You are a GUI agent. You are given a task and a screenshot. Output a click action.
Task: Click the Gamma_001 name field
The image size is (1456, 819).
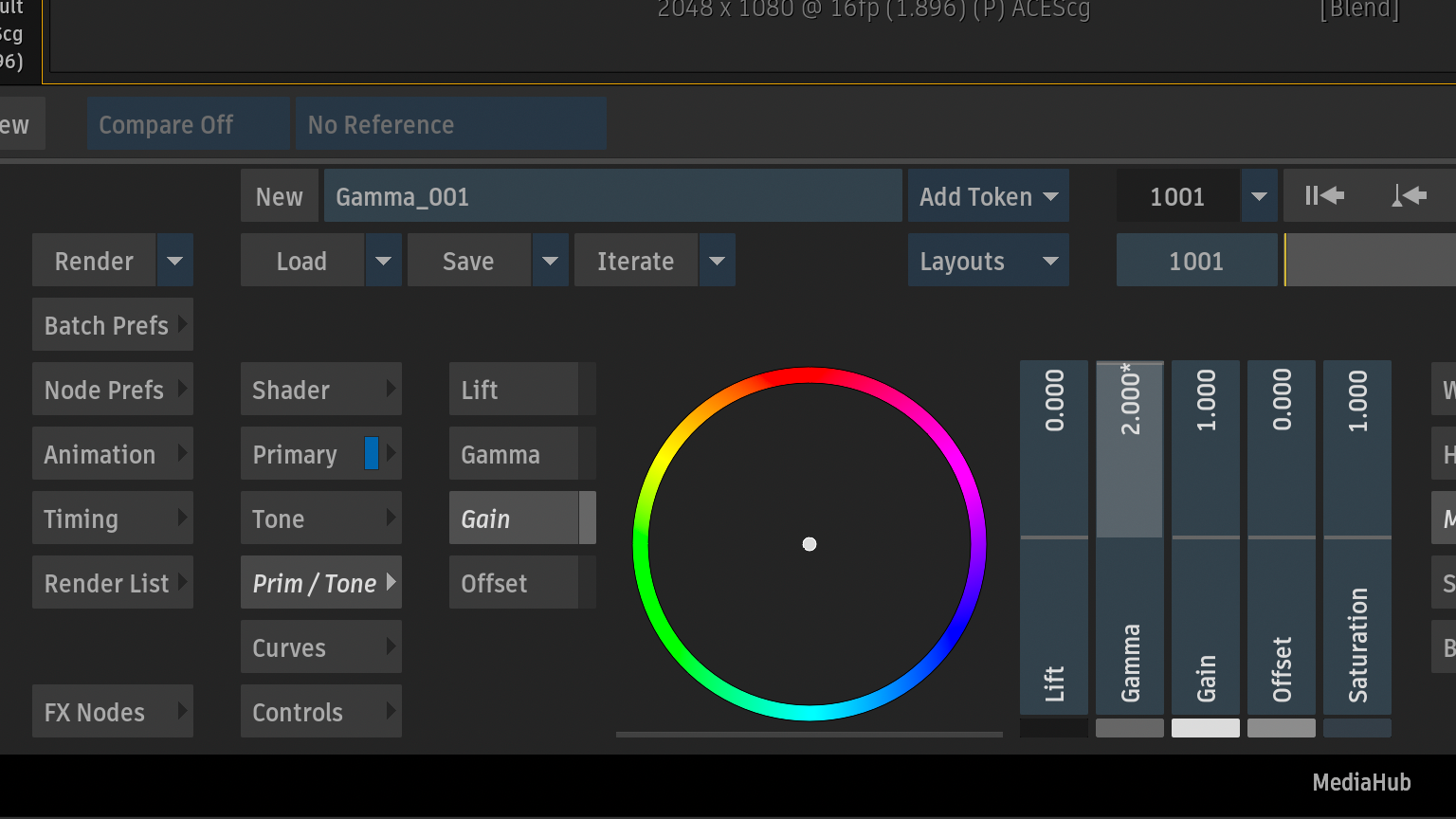pyautogui.click(x=613, y=196)
